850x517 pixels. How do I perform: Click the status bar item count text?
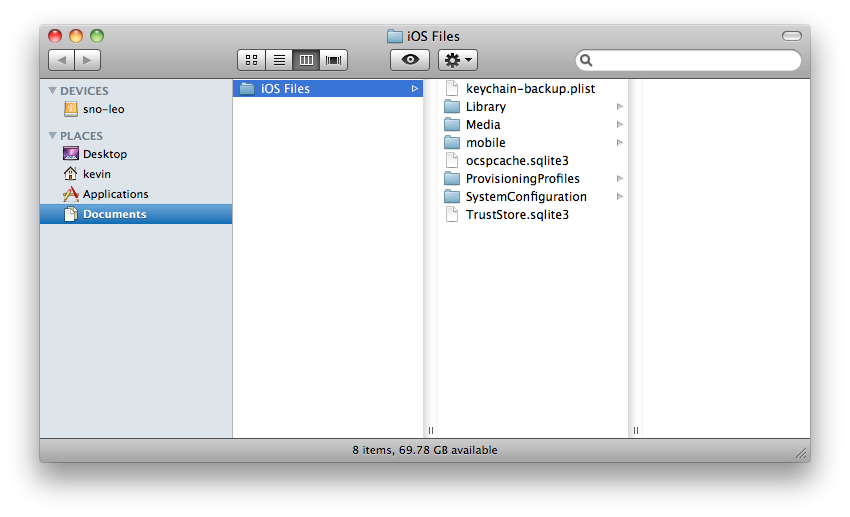click(425, 450)
